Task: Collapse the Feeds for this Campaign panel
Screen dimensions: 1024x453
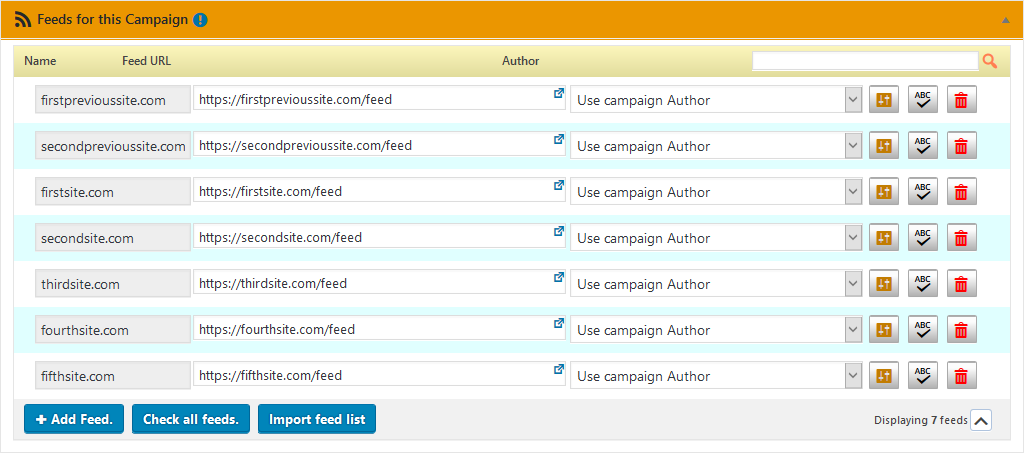Action: [x=1006, y=20]
